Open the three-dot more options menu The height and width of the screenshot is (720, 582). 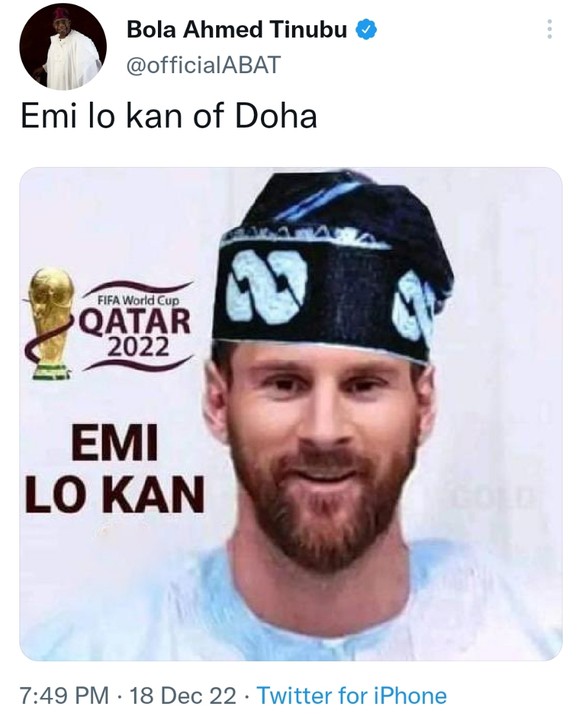point(549,30)
